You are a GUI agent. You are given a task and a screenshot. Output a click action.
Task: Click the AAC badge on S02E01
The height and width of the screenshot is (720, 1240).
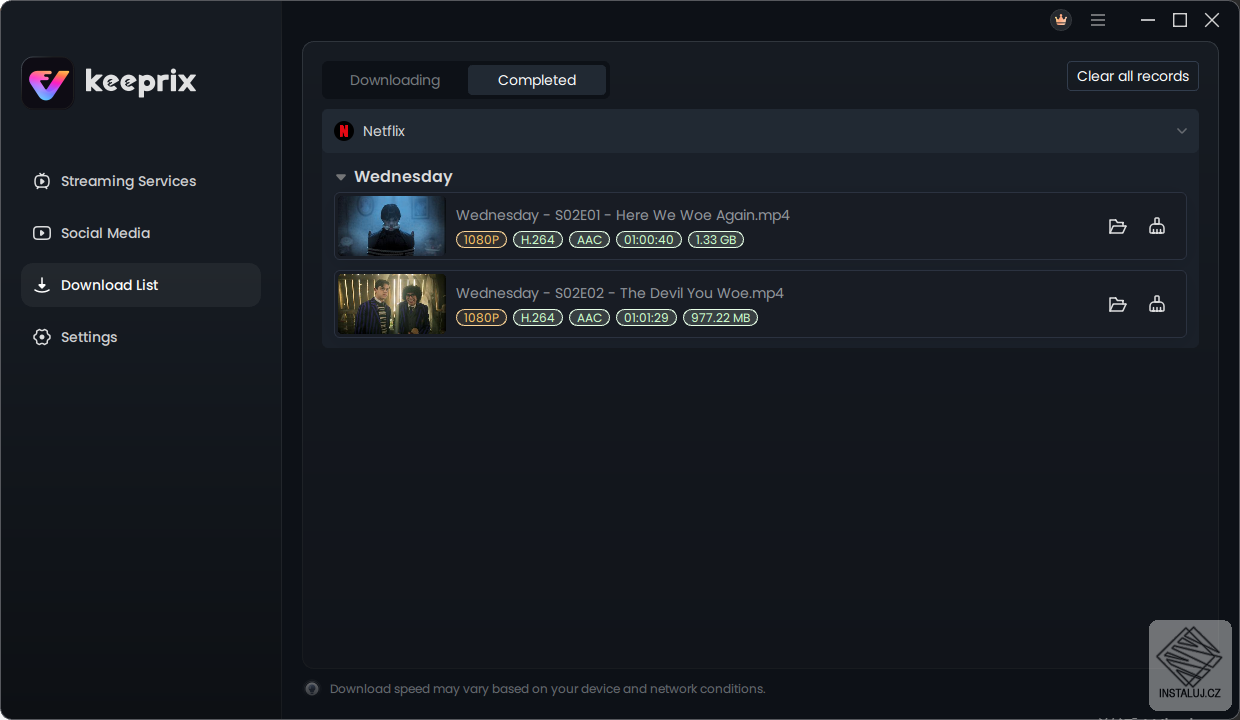click(590, 240)
